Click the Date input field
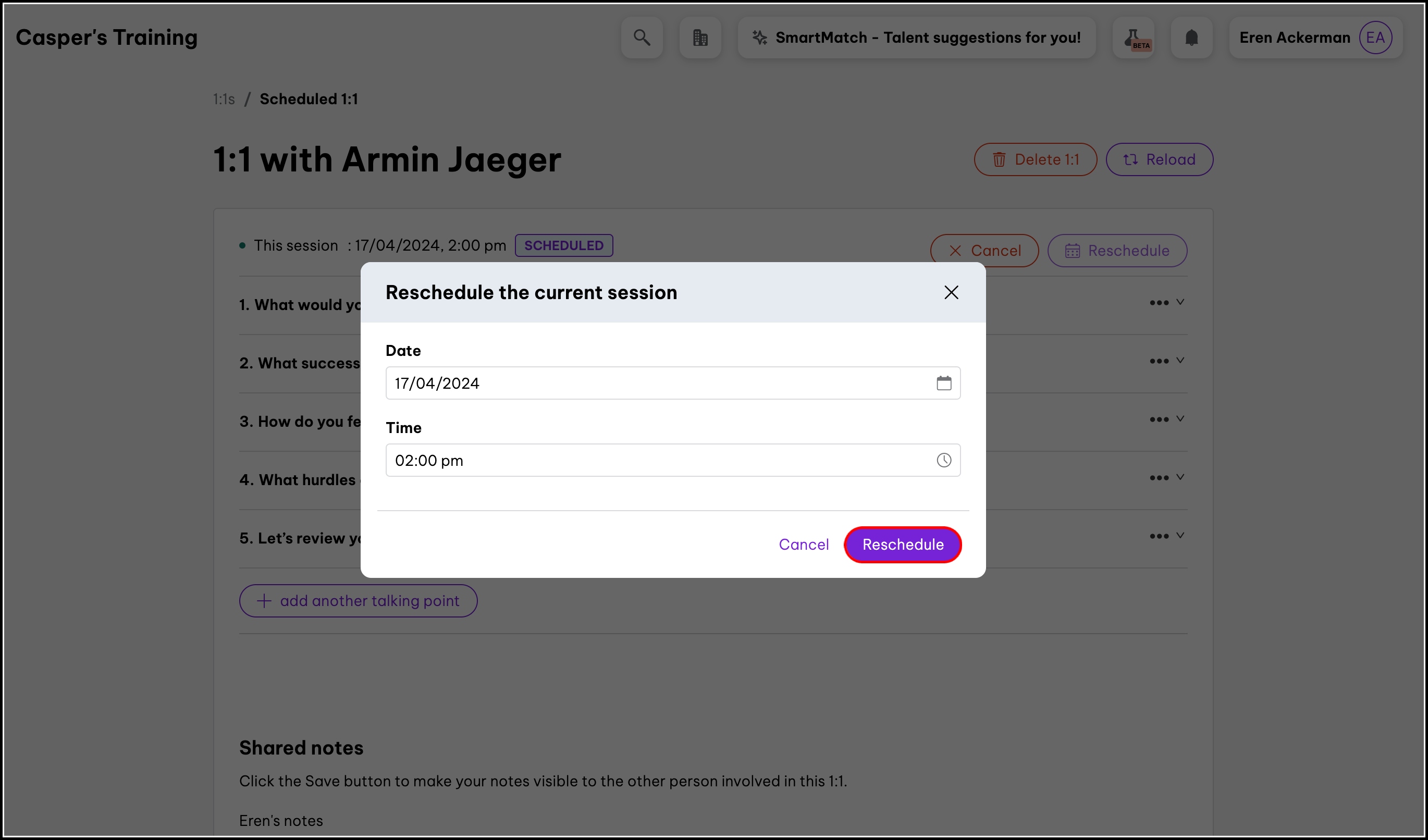 tap(651, 383)
